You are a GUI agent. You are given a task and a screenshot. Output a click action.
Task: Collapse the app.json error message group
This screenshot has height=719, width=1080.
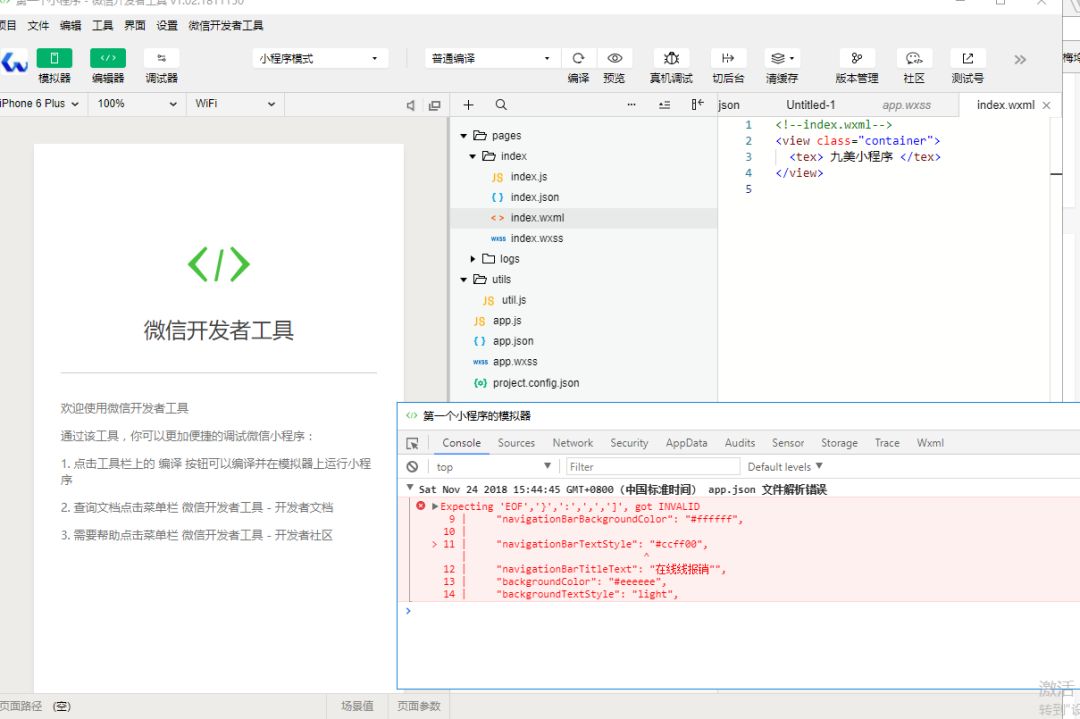(x=410, y=488)
